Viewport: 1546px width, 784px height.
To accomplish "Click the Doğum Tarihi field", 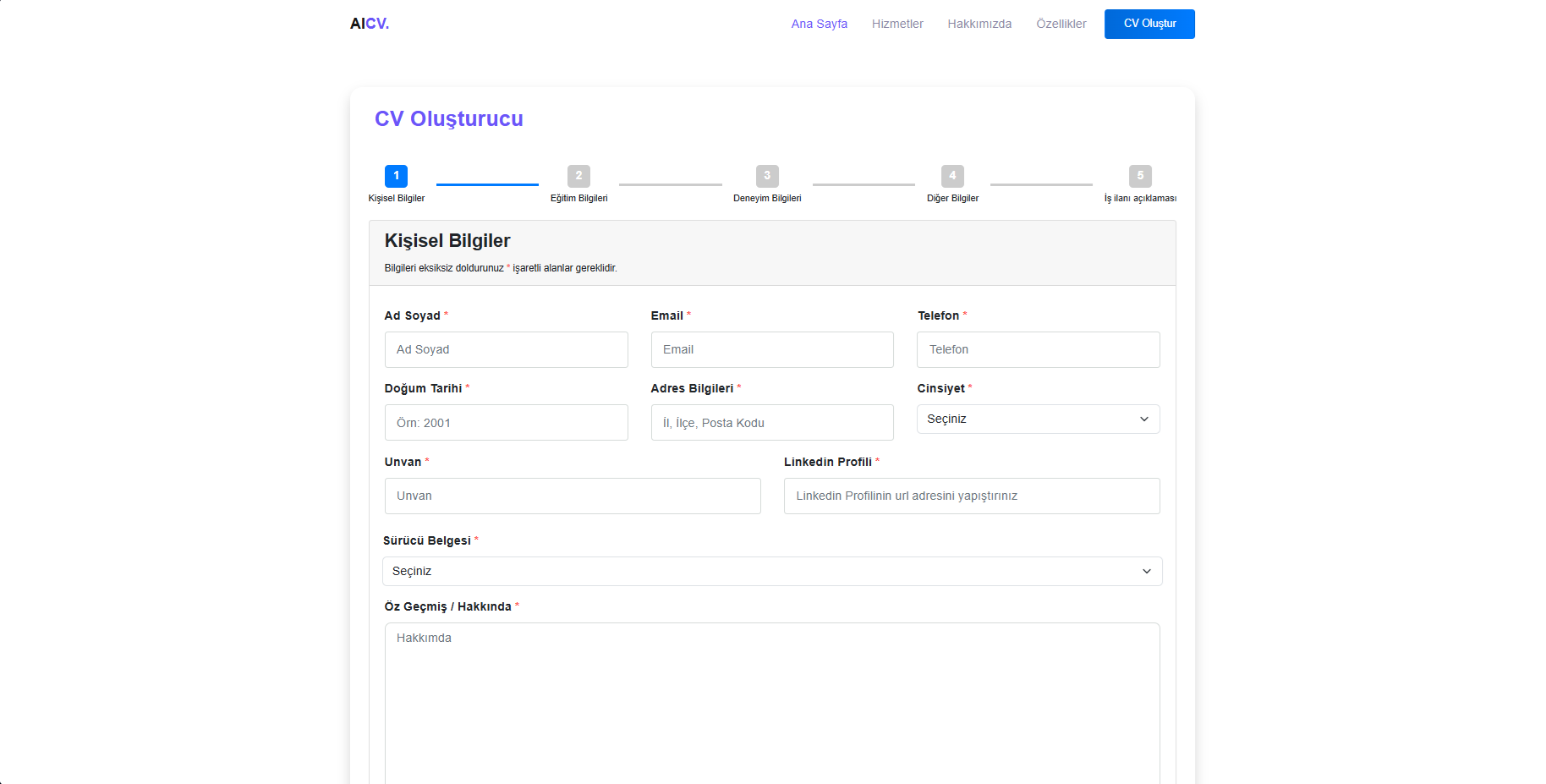I will [x=506, y=423].
